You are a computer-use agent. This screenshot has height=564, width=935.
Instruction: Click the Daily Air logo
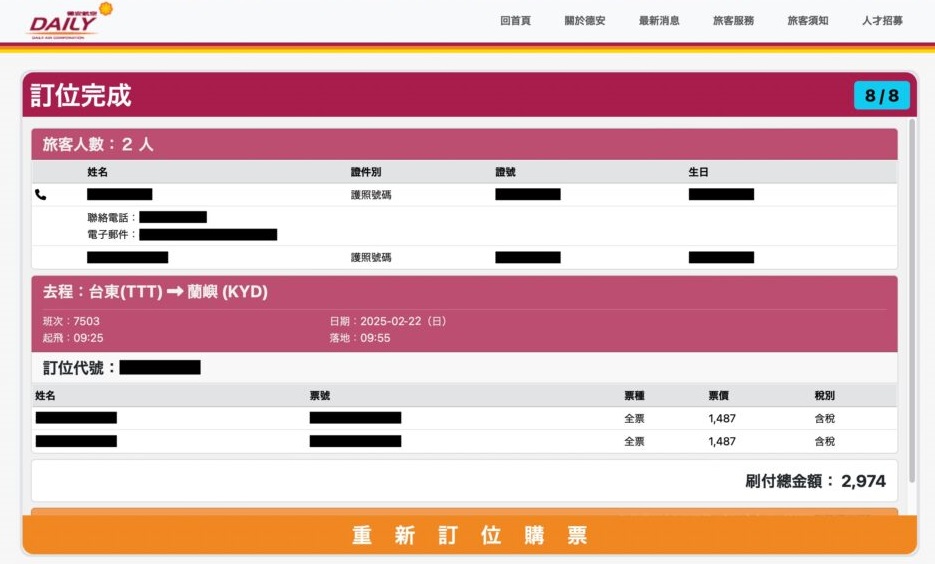[x=70, y=21]
